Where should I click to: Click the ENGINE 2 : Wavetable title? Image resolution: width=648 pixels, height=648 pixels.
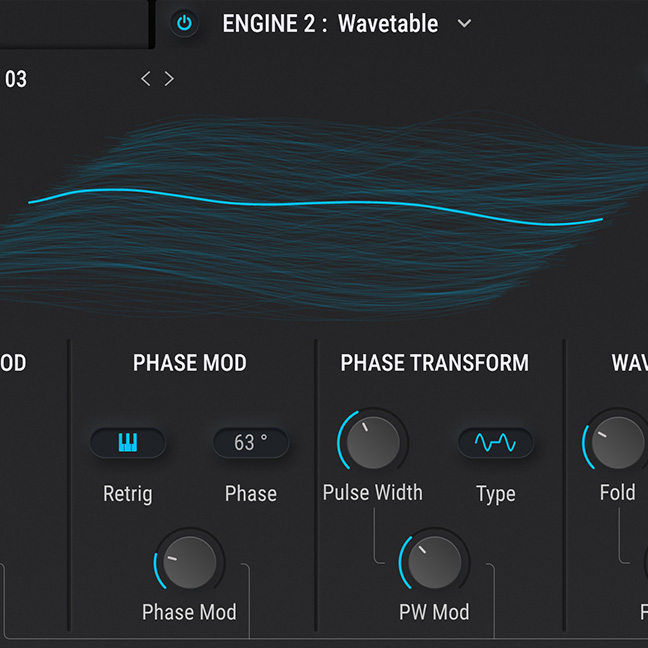(x=330, y=24)
